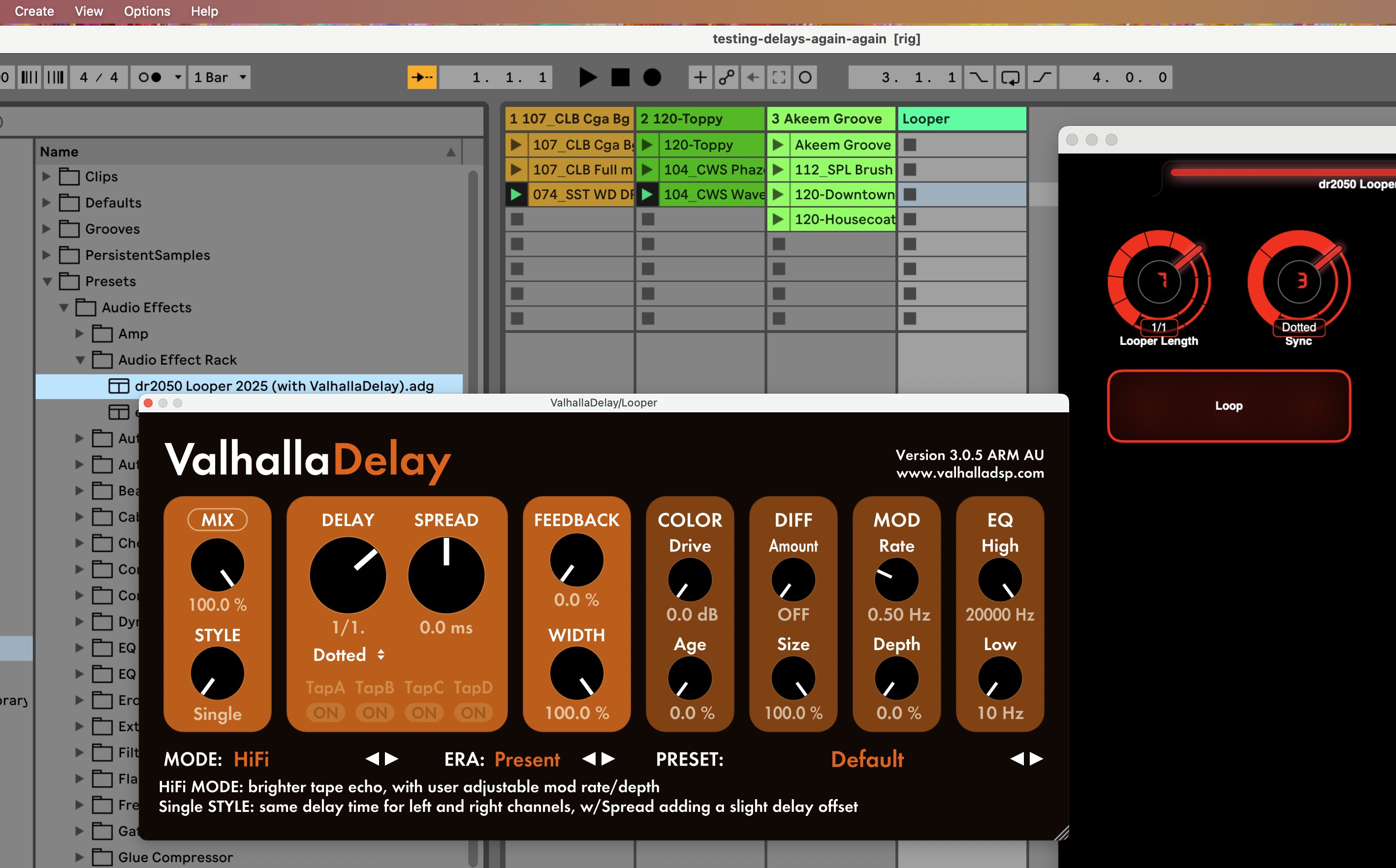Open the 1 Bar quantization dropdown
Image resolution: width=1396 pixels, height=868 pixels.
point(220,77)
